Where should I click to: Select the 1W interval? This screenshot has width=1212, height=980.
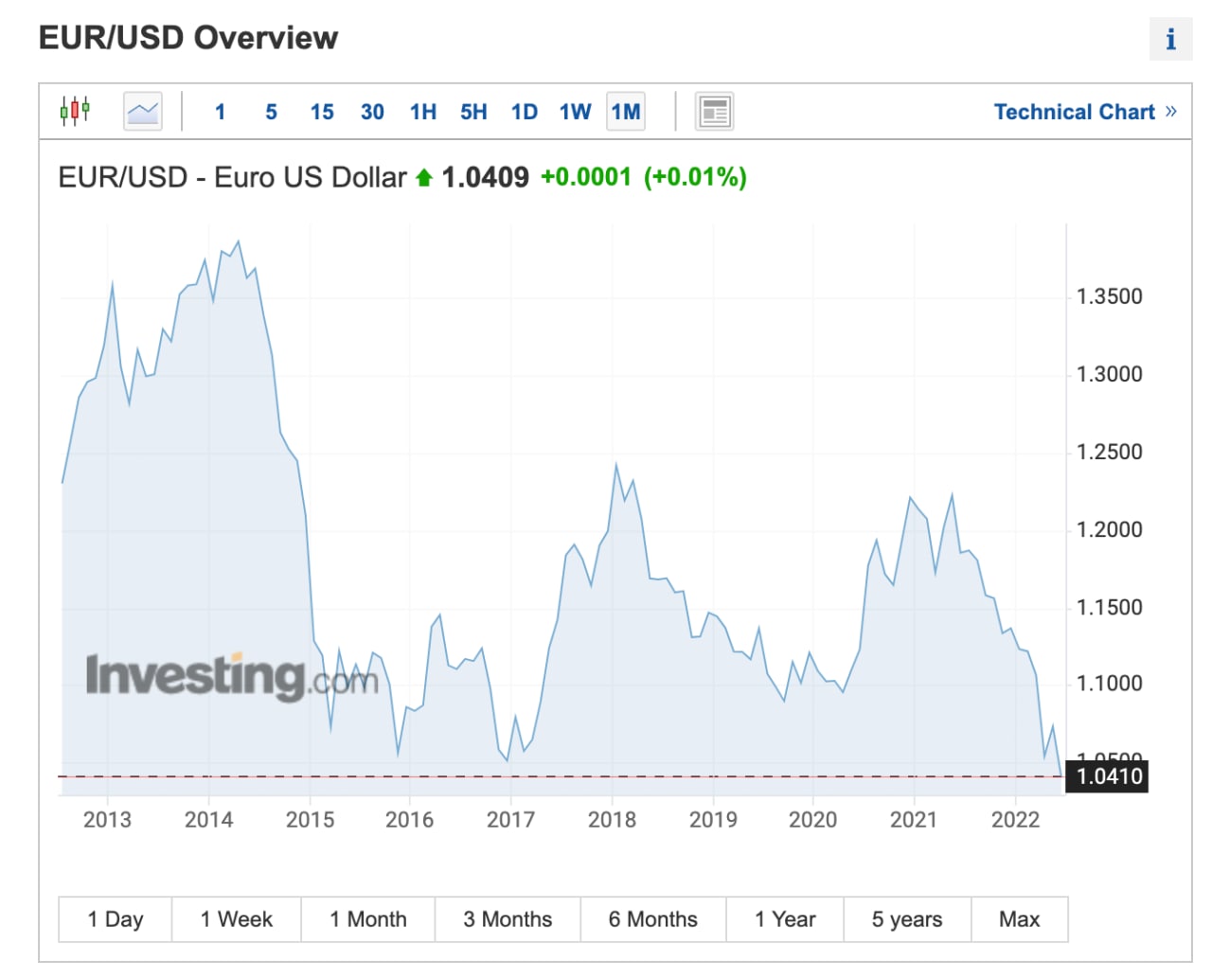coord(575,112)
